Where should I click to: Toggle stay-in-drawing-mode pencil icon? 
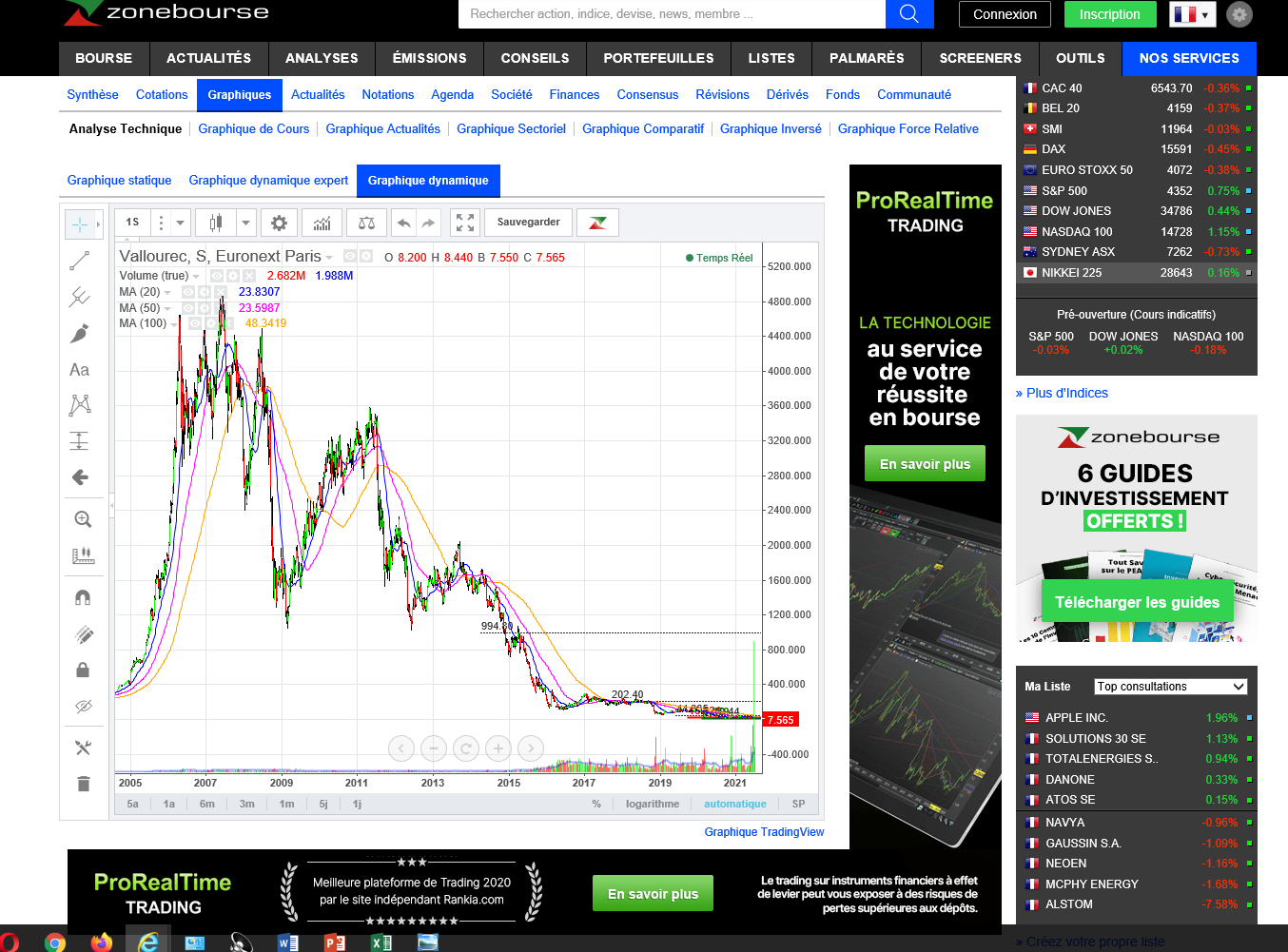[x=83, y=633]
